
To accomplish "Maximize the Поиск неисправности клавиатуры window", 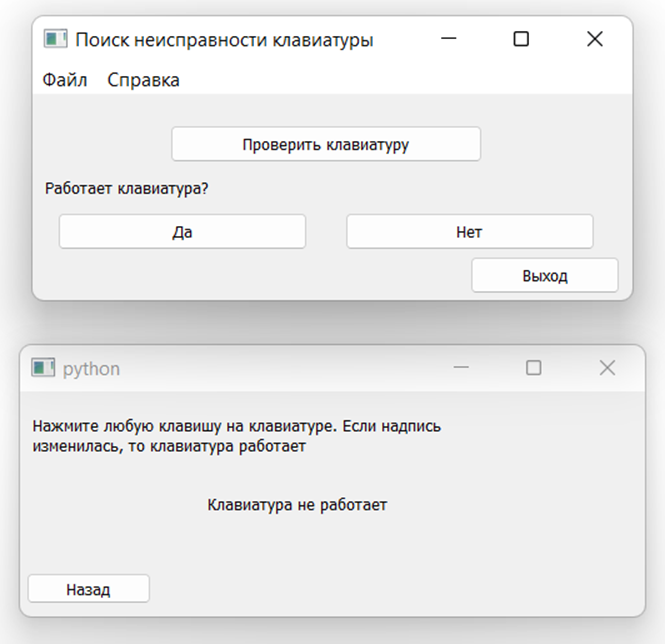I will coord(521,39).
